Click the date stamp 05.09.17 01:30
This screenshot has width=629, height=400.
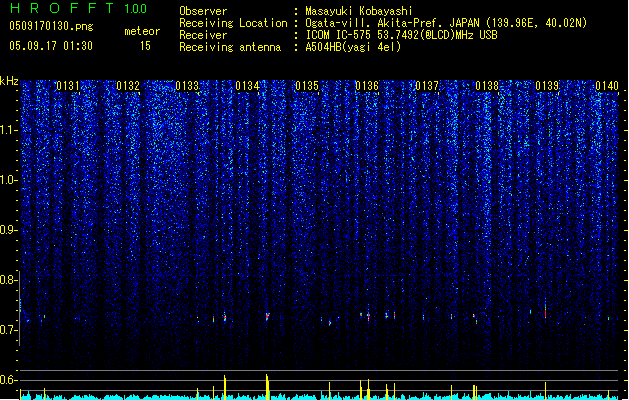[x=51, y=46]
